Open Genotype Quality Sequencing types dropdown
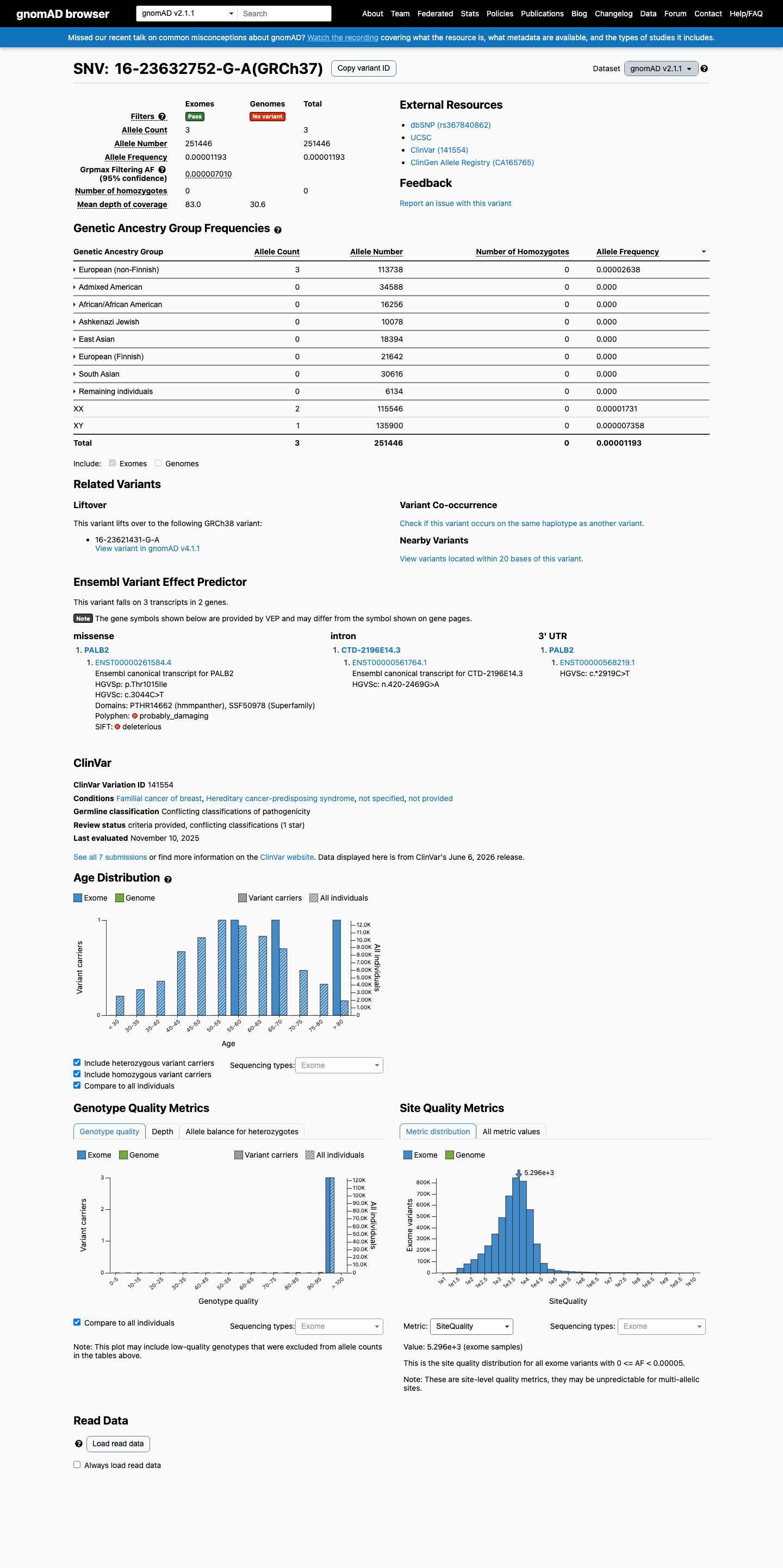Screen dimensions: 783x1568 coord(339,1326)
